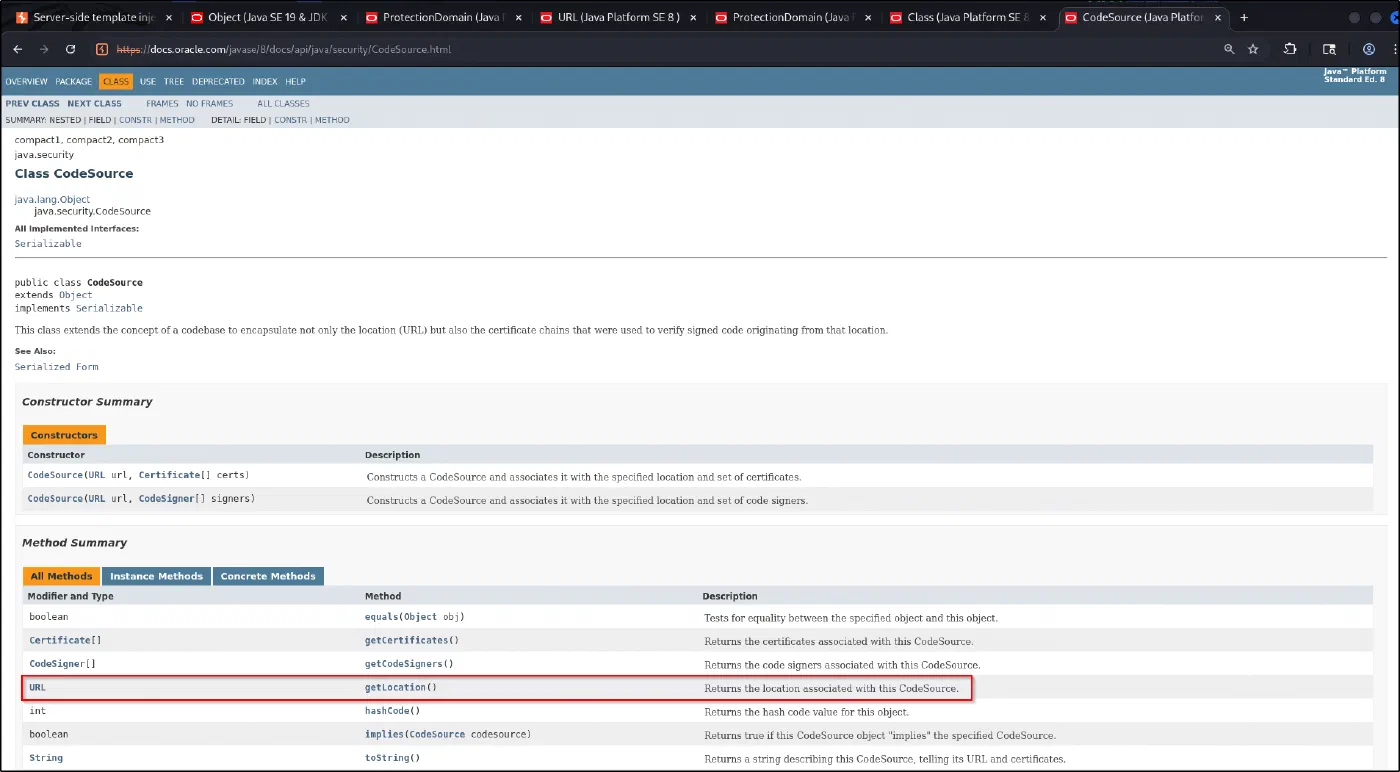The width and height of the screenshot is (1400, 772).
Task: Open the java.lang.Object superclass link
Action: 52,200
